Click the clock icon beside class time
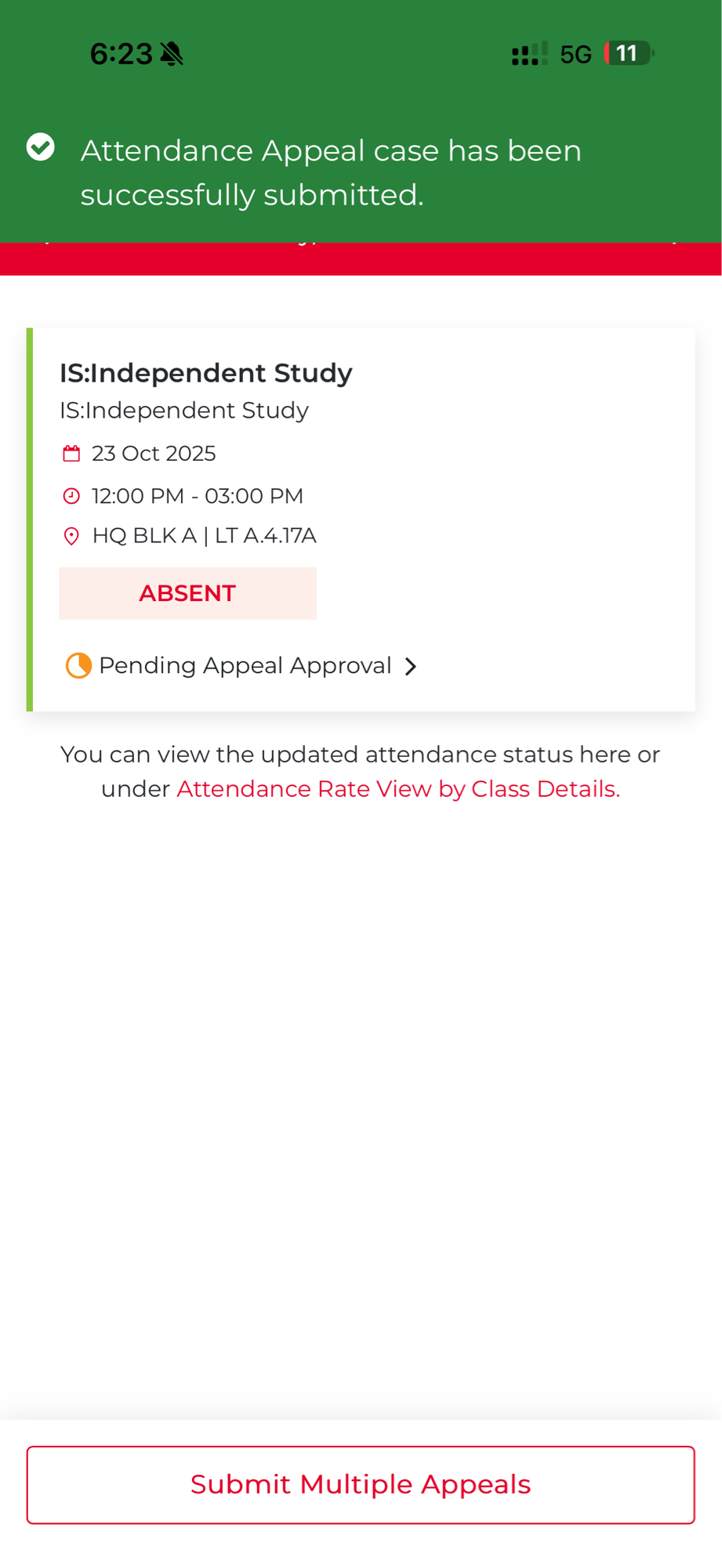The height and width of the screenshot is (1568, 722). (x=71, y=496)
